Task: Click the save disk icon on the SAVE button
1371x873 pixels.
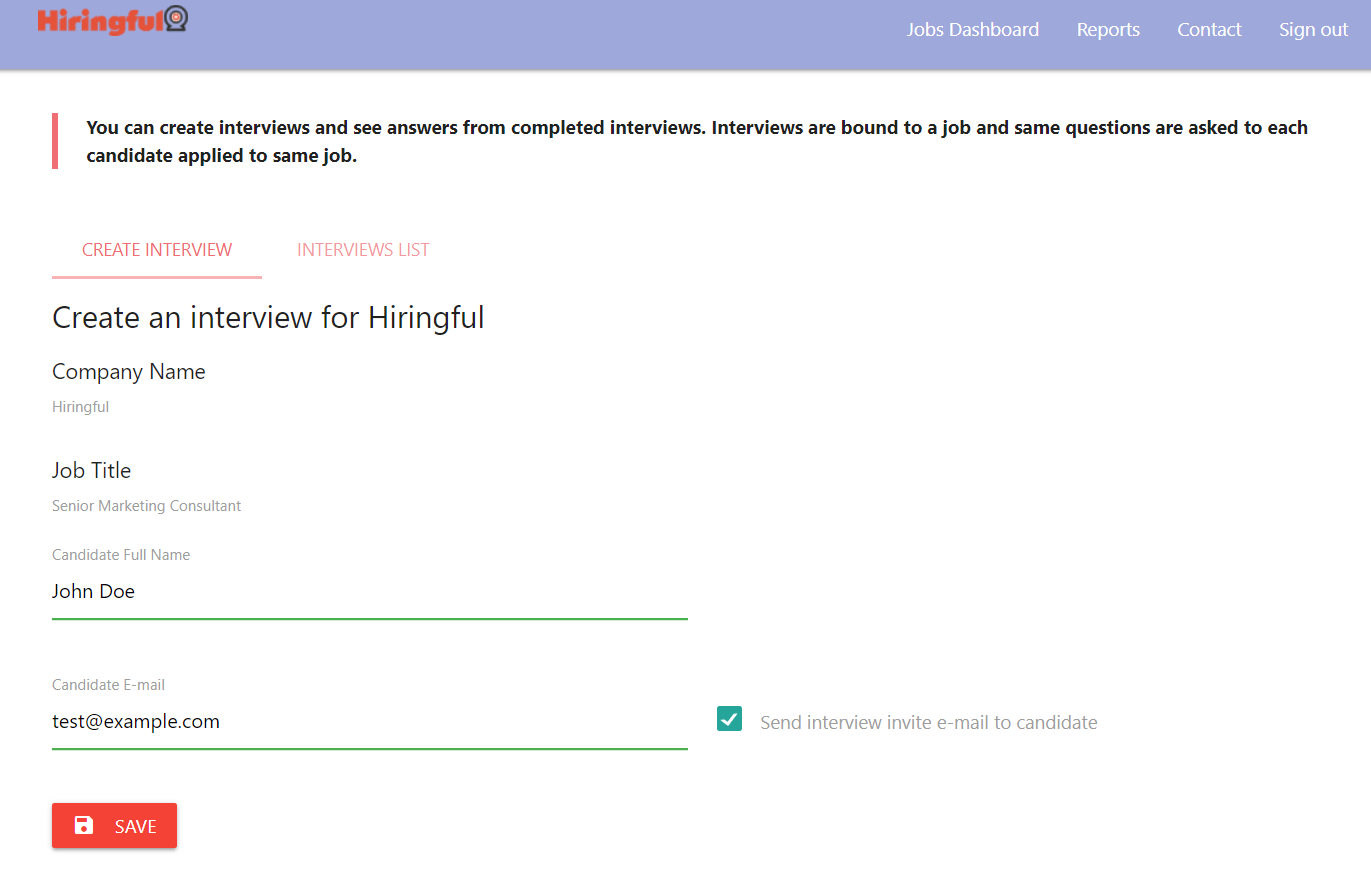Action: tap(82, 825)
